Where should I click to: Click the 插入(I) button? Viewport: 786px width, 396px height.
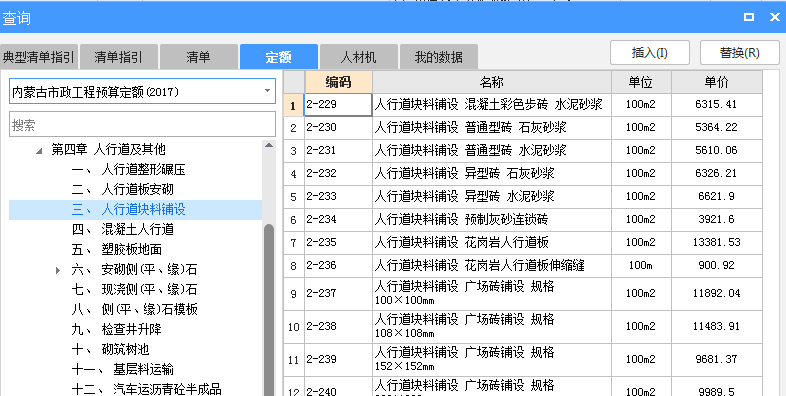(650, 53)
